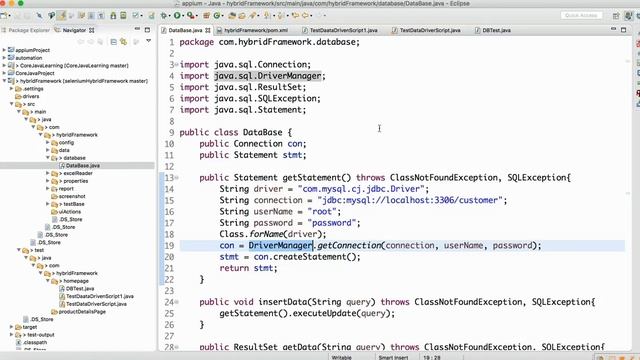
Task: Click the line 19 editor left marker bar
Action: [x=161, y=246]
